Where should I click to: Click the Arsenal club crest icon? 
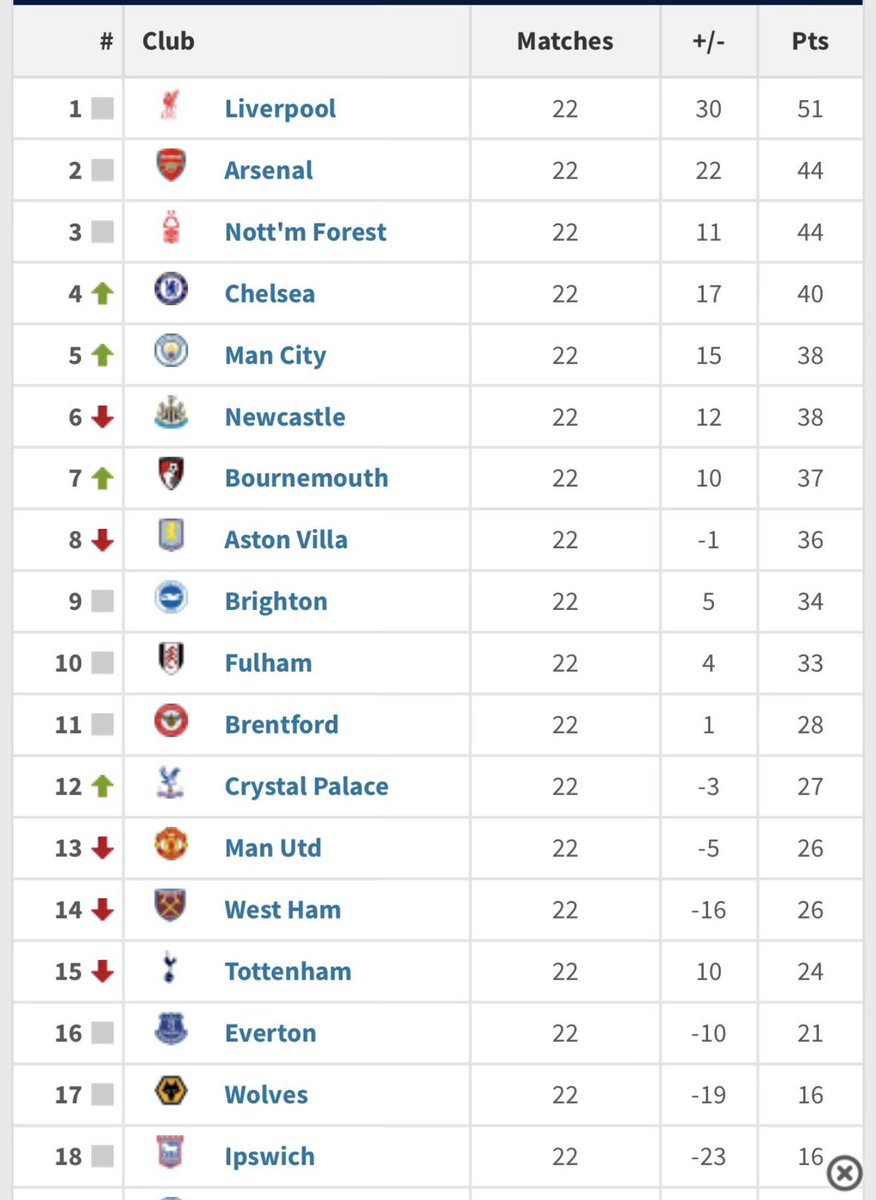point(171,168)
